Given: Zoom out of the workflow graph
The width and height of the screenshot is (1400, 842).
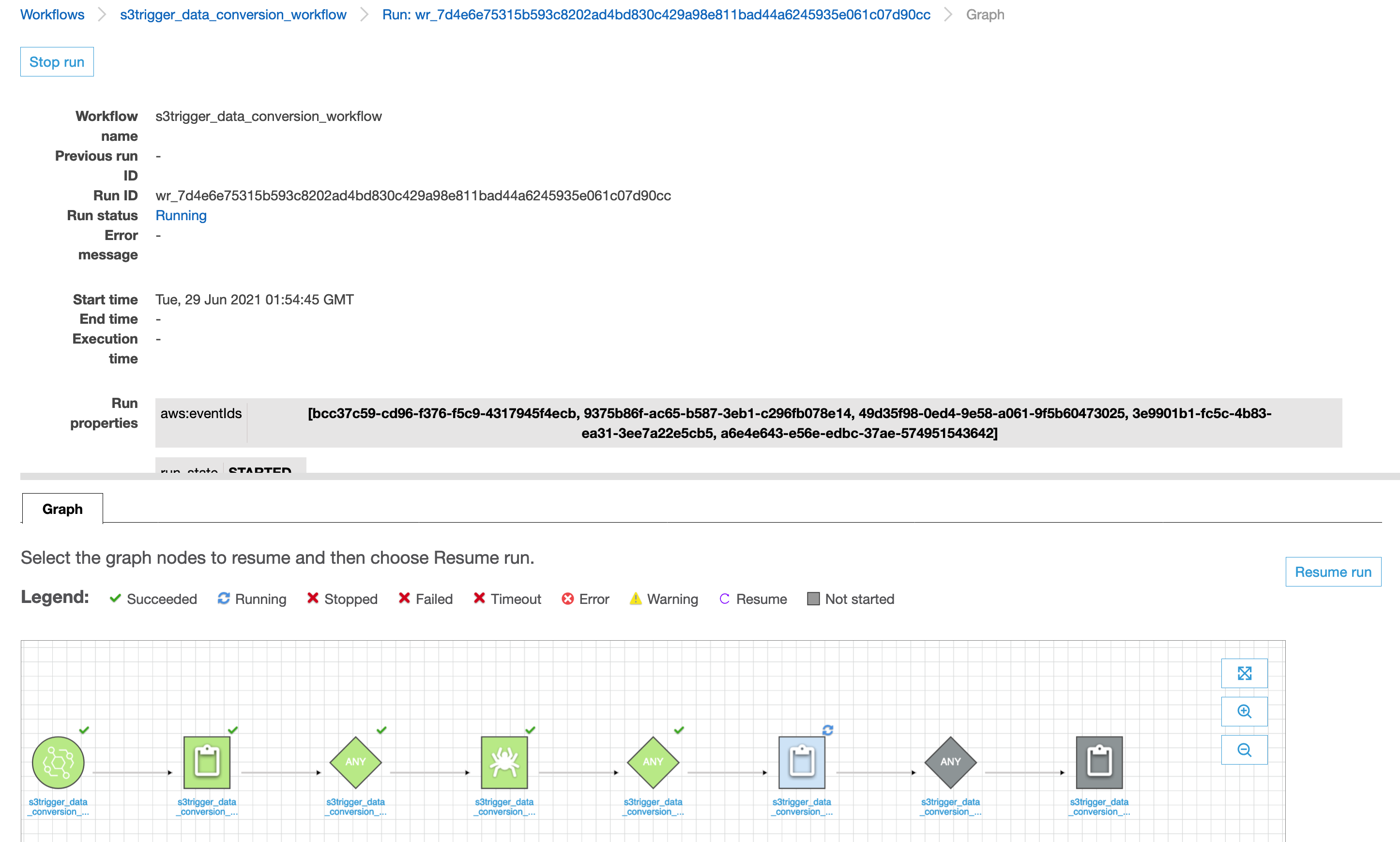Looking at the screenshot, I should [1244, 750].
